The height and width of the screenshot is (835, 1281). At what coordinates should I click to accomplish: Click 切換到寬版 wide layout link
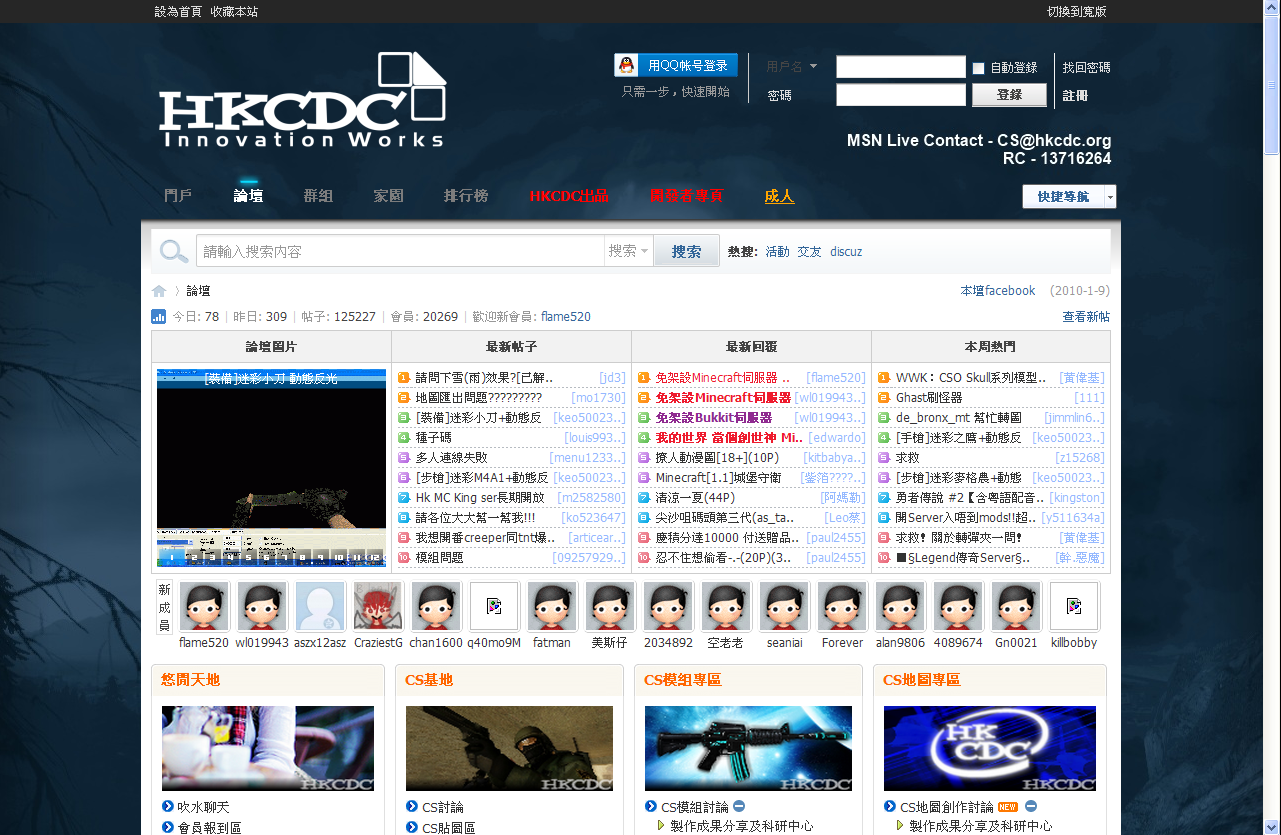tap(1076, 12)
